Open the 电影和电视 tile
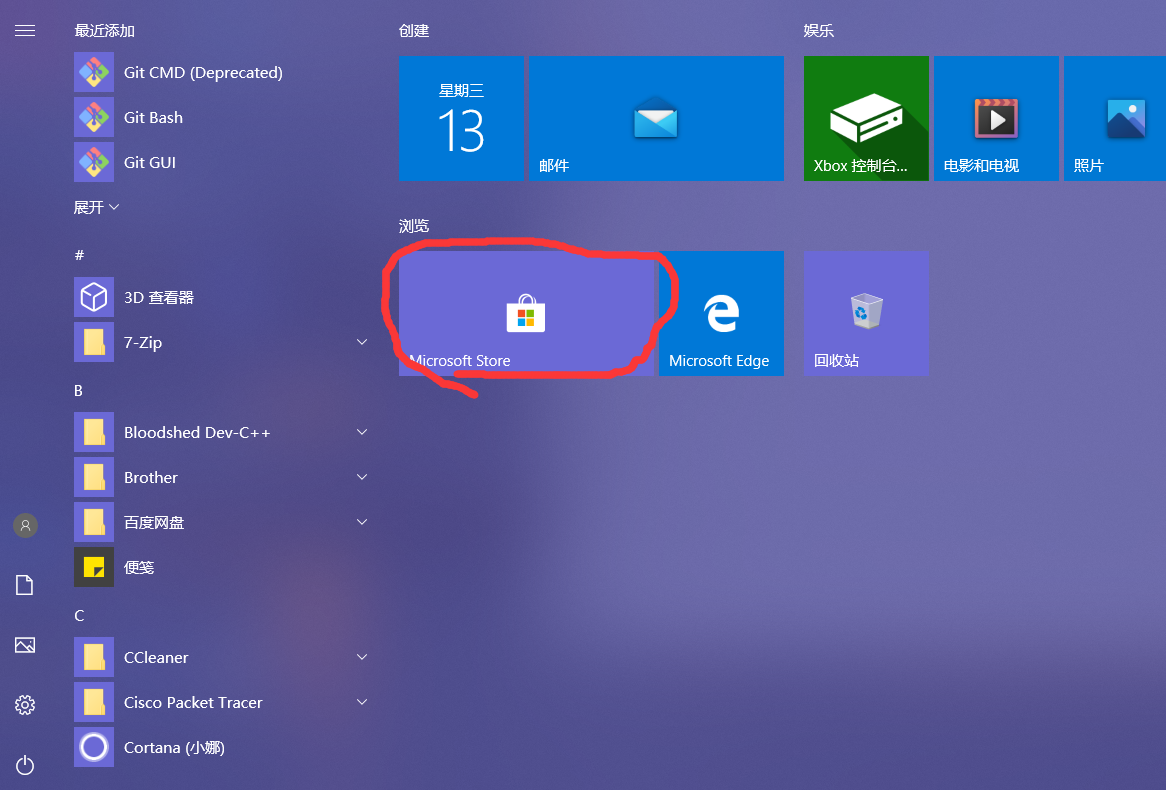The height and width of the screenshot is (790, 1166). 996,118
